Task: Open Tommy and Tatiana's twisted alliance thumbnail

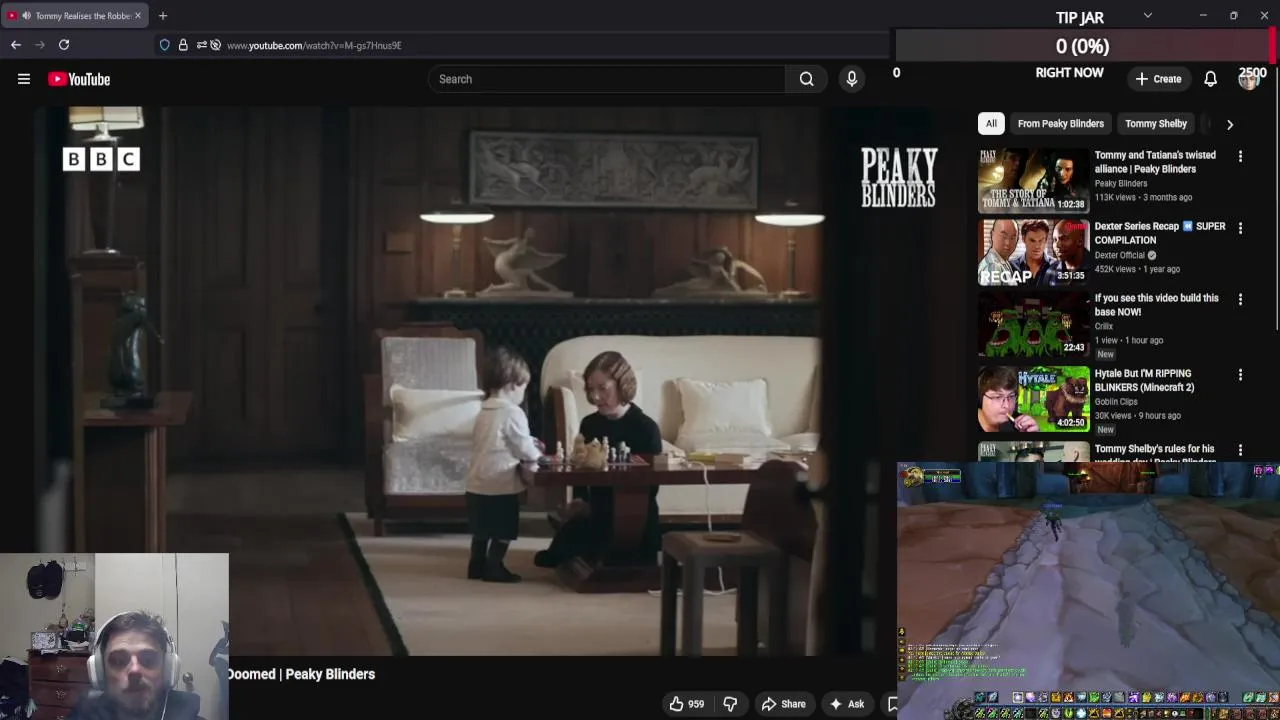Action: pyautogui.click(x=1033, y=180)
